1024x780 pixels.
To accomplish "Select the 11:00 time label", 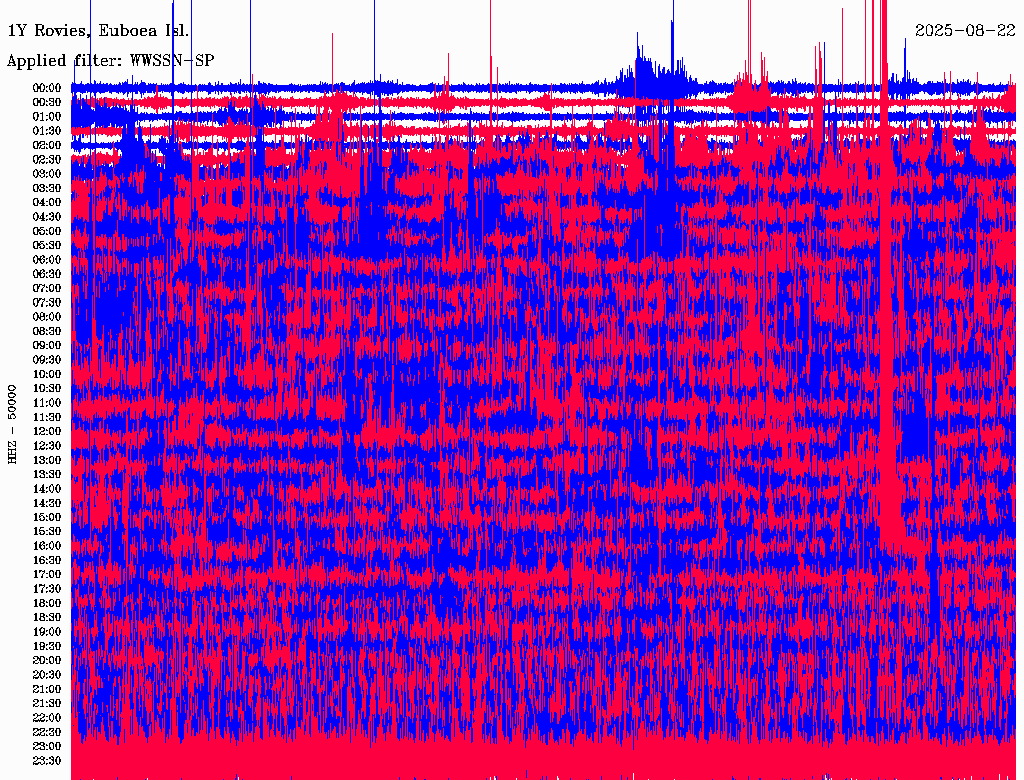I will tap(47, 402).
